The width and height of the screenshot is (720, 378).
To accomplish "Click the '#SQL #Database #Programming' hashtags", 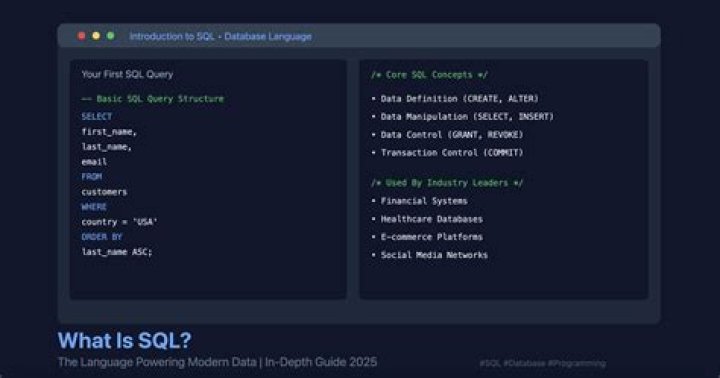I will (542, 363).
